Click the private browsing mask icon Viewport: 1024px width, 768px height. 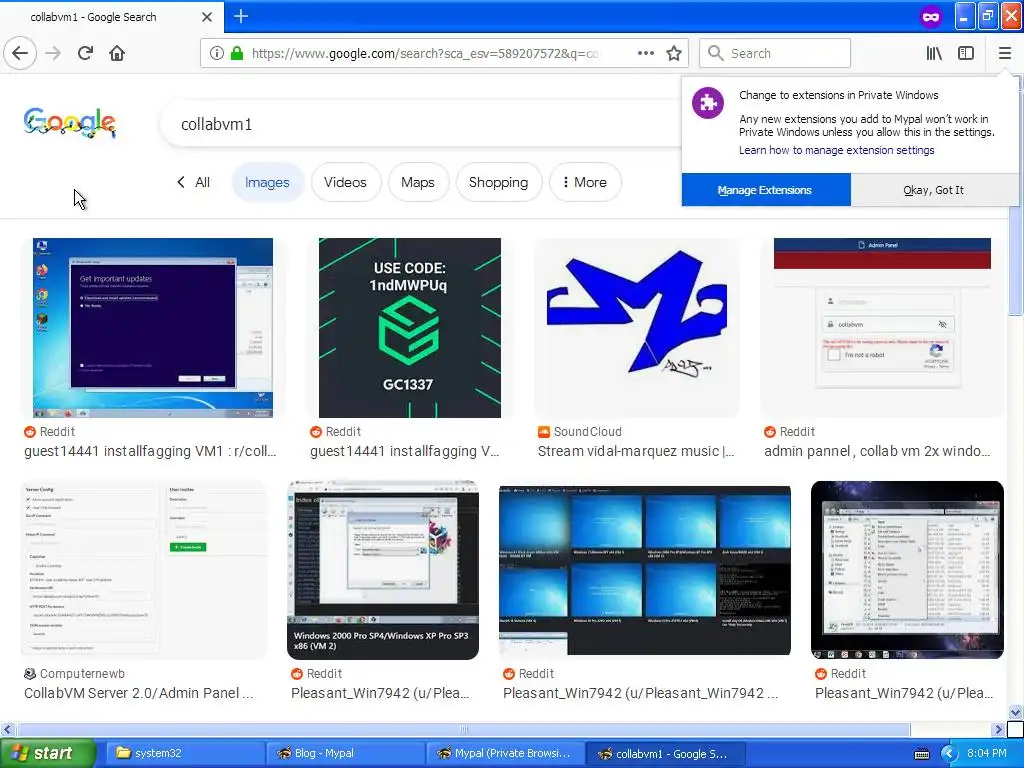pyautogui.click(x=931, y=17)
